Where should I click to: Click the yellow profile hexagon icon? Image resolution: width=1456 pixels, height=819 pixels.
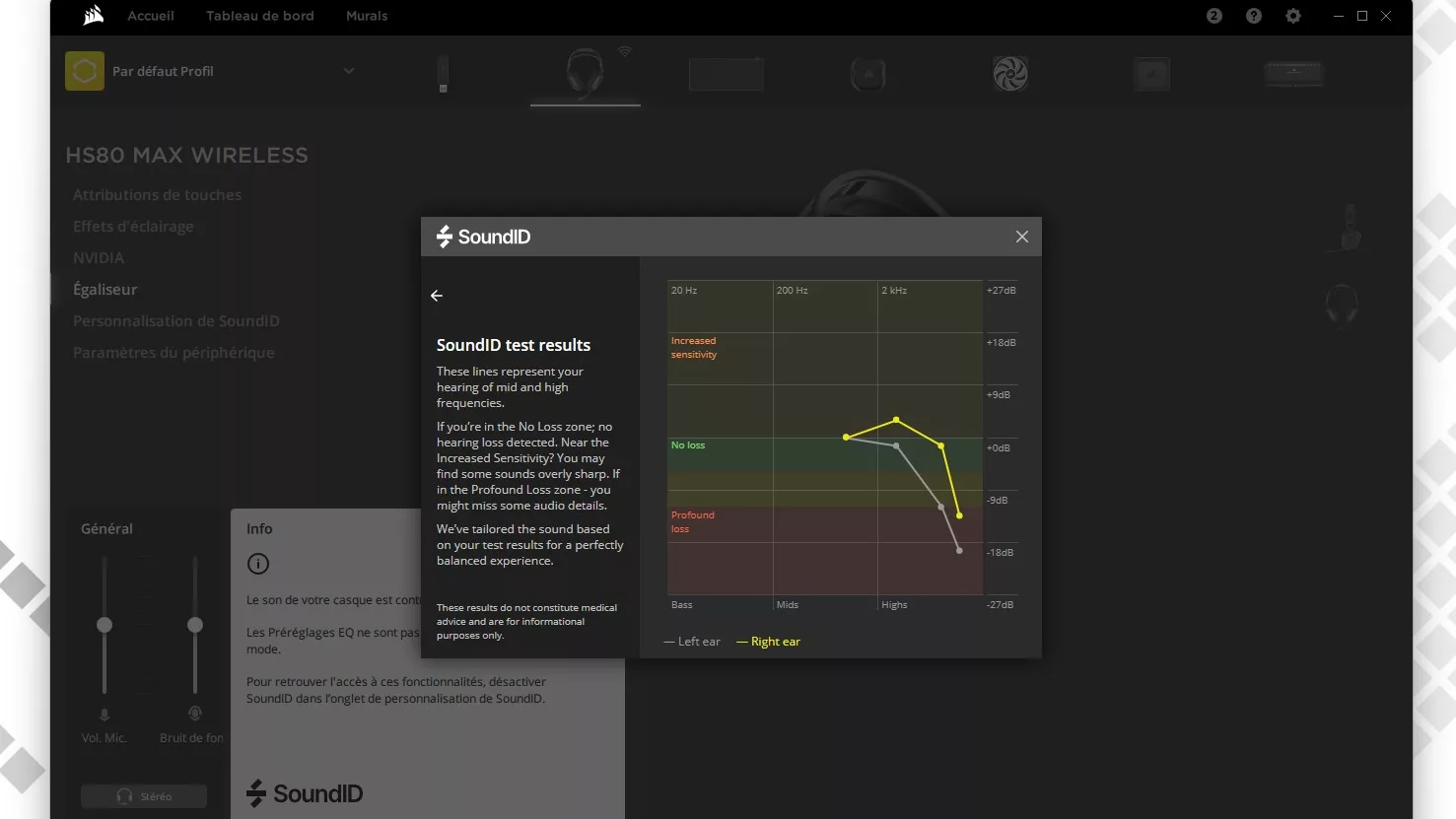[x=85, y=71]
